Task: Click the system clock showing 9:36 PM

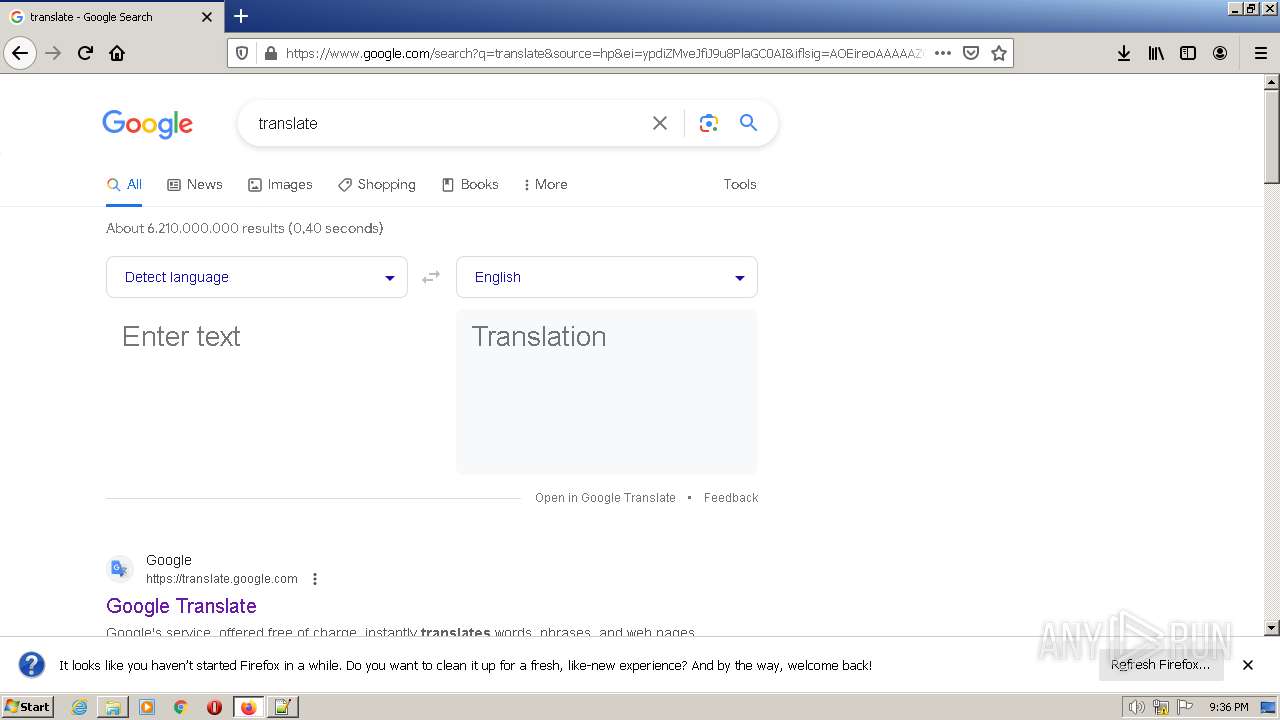Action: [1228, 707]
